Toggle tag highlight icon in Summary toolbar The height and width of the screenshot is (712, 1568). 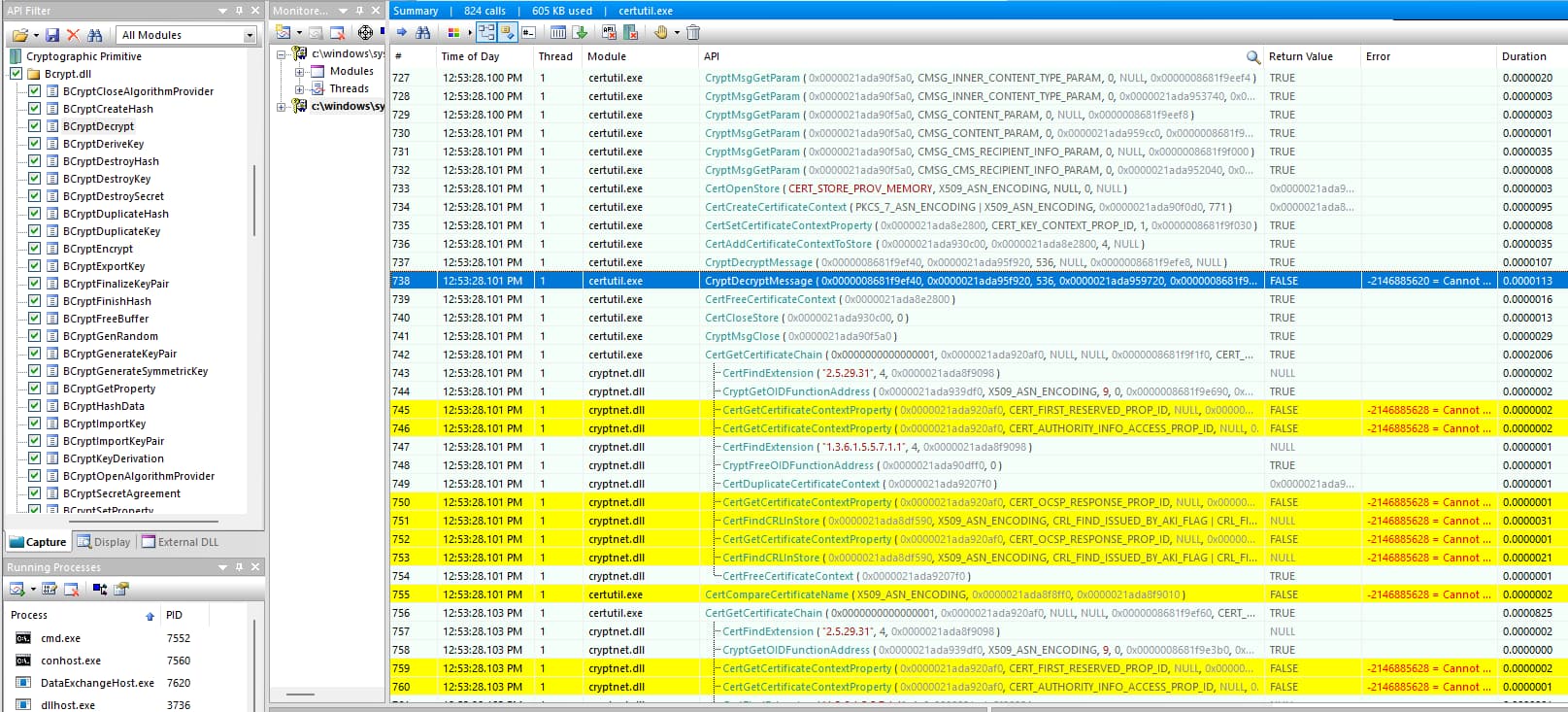[x=508, y=32]
